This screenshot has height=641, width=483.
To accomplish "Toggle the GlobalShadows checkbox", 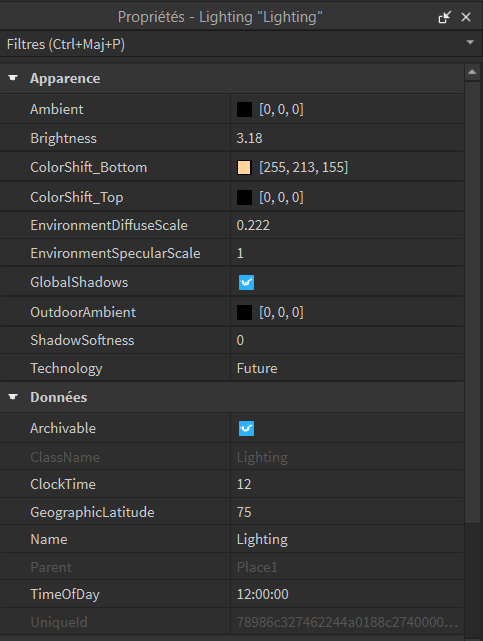I will tap(246, 282).
